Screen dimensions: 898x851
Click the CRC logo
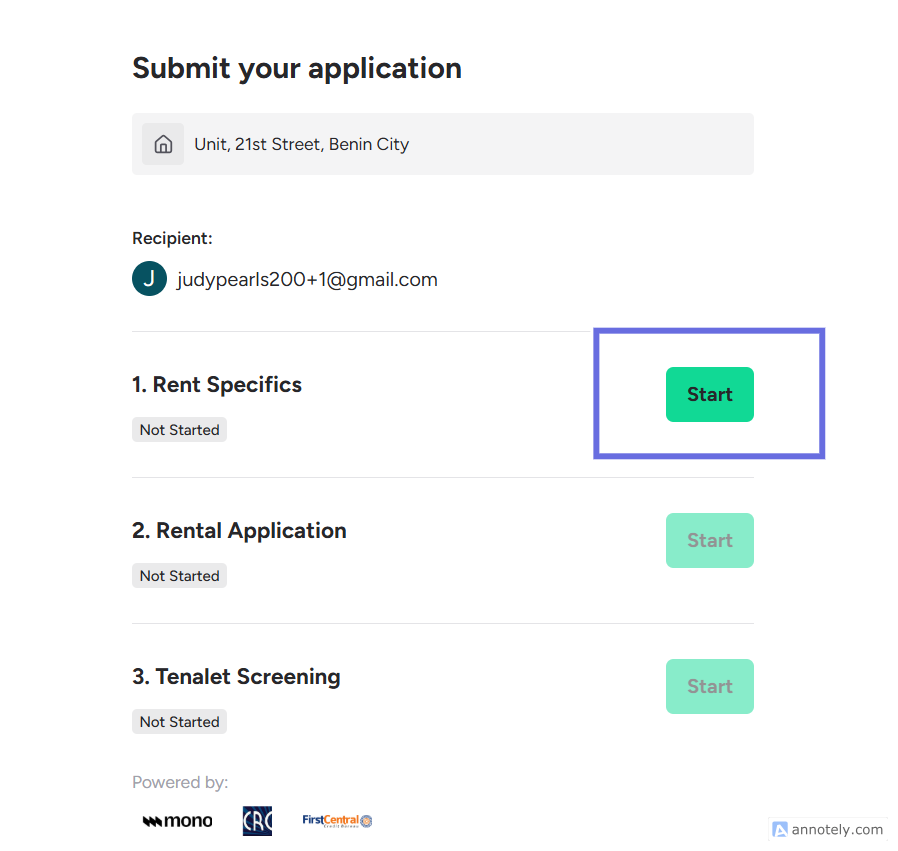tap(257, 821)
